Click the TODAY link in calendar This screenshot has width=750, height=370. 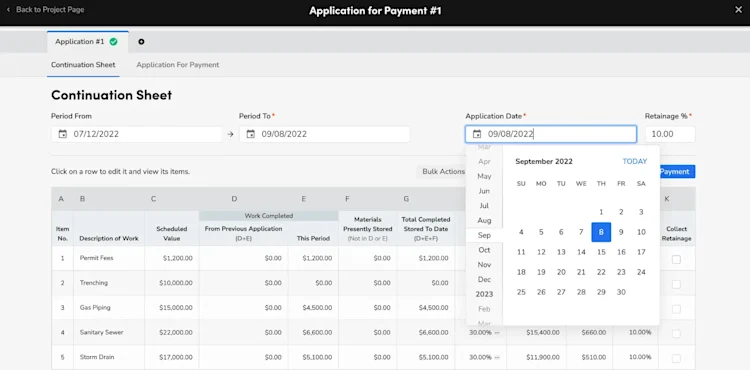(x=635, y=161)
